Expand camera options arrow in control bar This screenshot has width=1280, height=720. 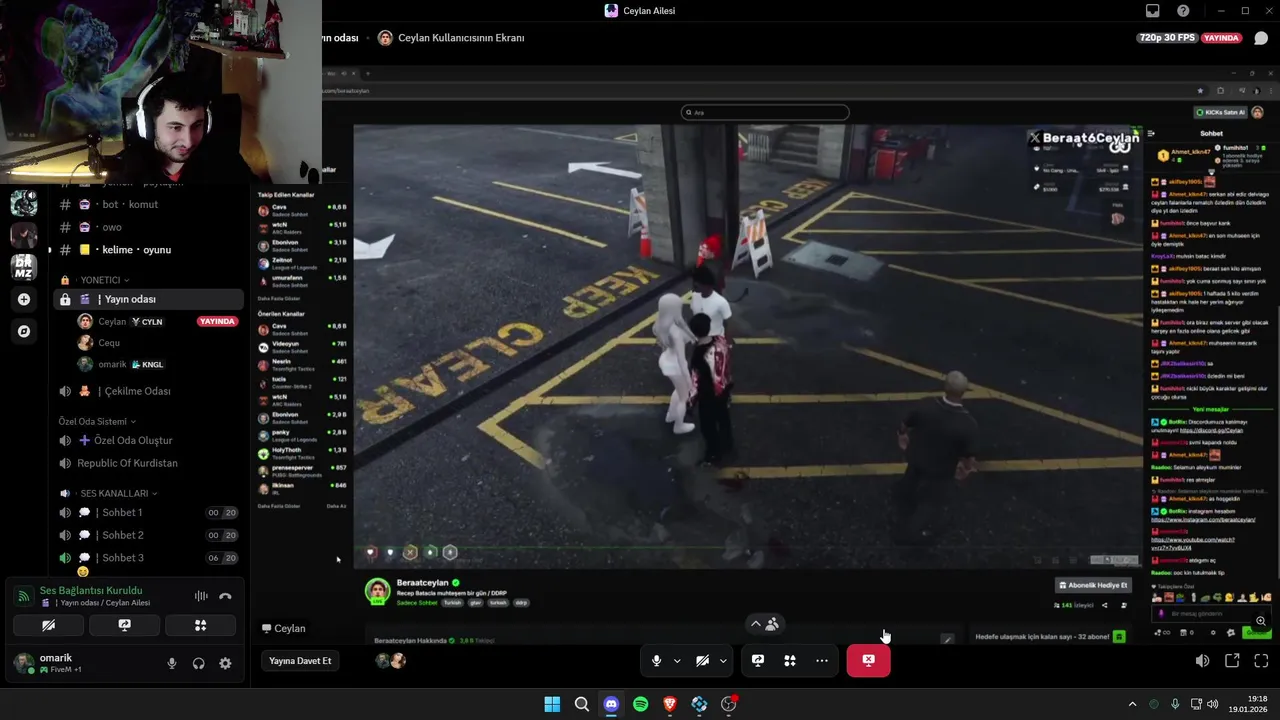point(723,660)
